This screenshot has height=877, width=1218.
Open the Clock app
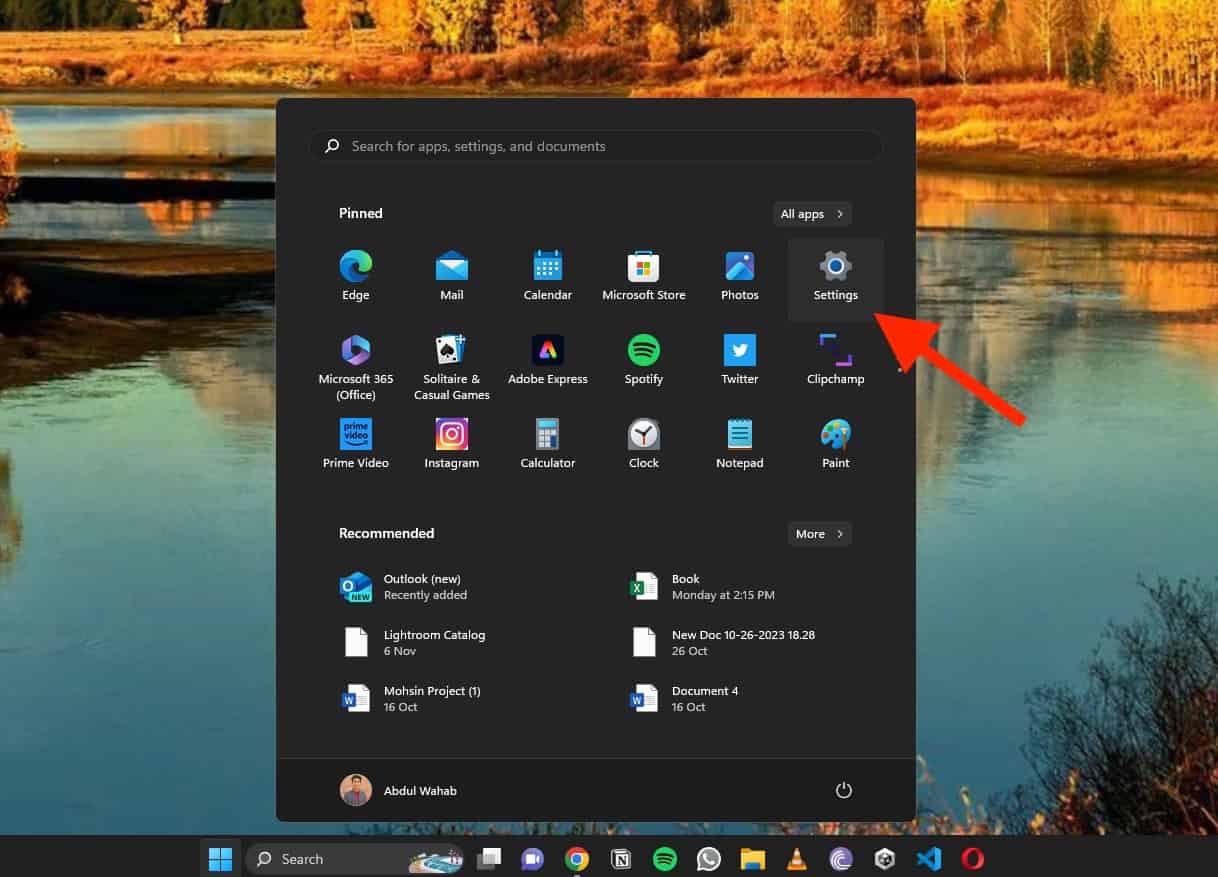(x=643, y=444)
